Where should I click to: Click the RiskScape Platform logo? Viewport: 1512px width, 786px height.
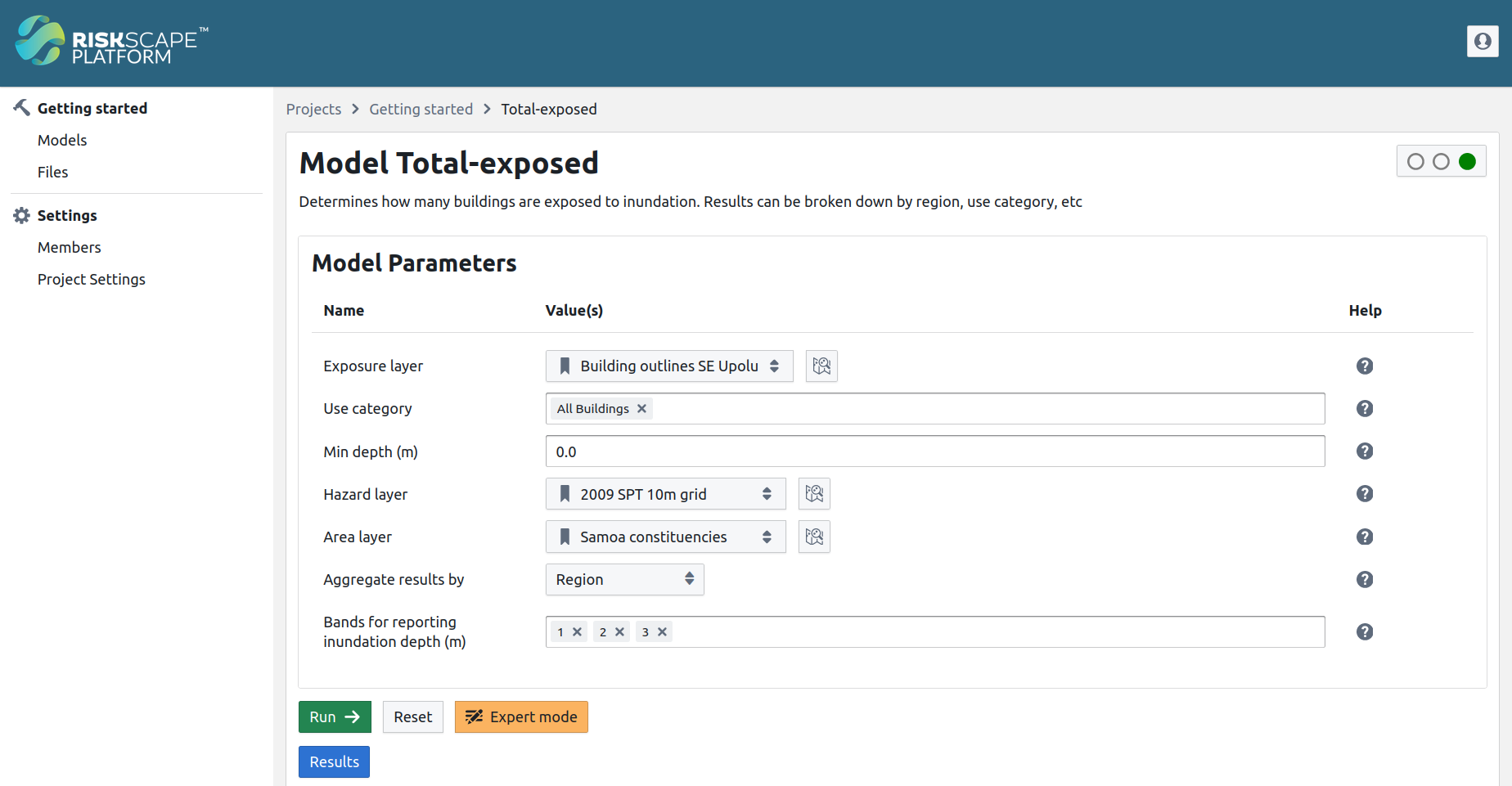tap(112, 40)
